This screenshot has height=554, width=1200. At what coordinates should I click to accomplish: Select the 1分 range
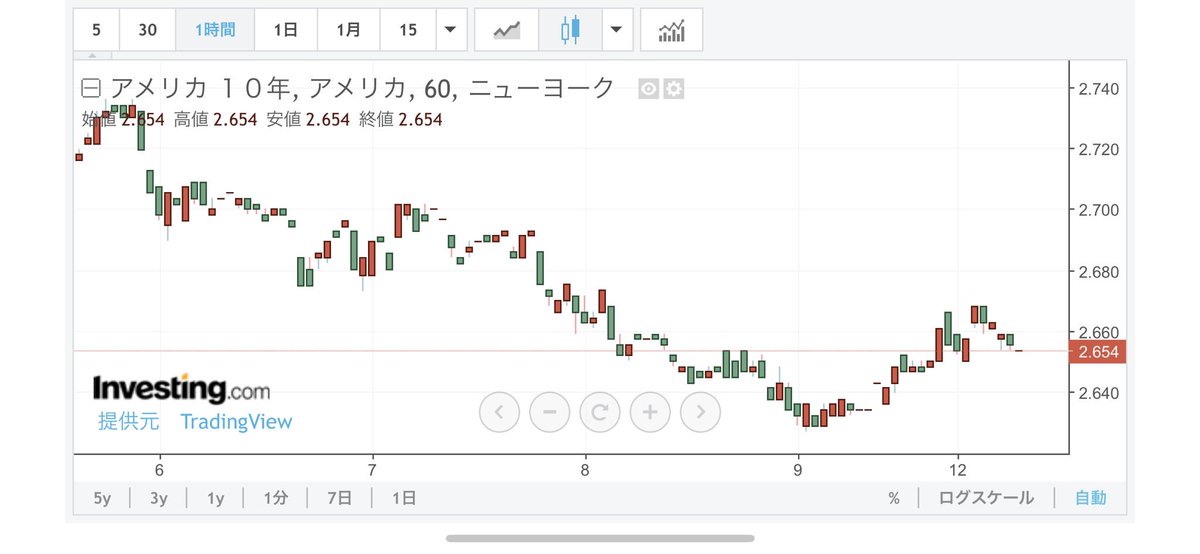[277, 498]
